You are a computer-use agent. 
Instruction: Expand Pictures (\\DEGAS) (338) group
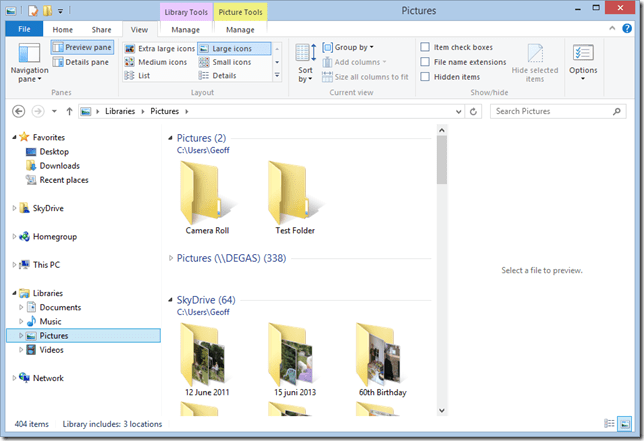tap(170, 258)
